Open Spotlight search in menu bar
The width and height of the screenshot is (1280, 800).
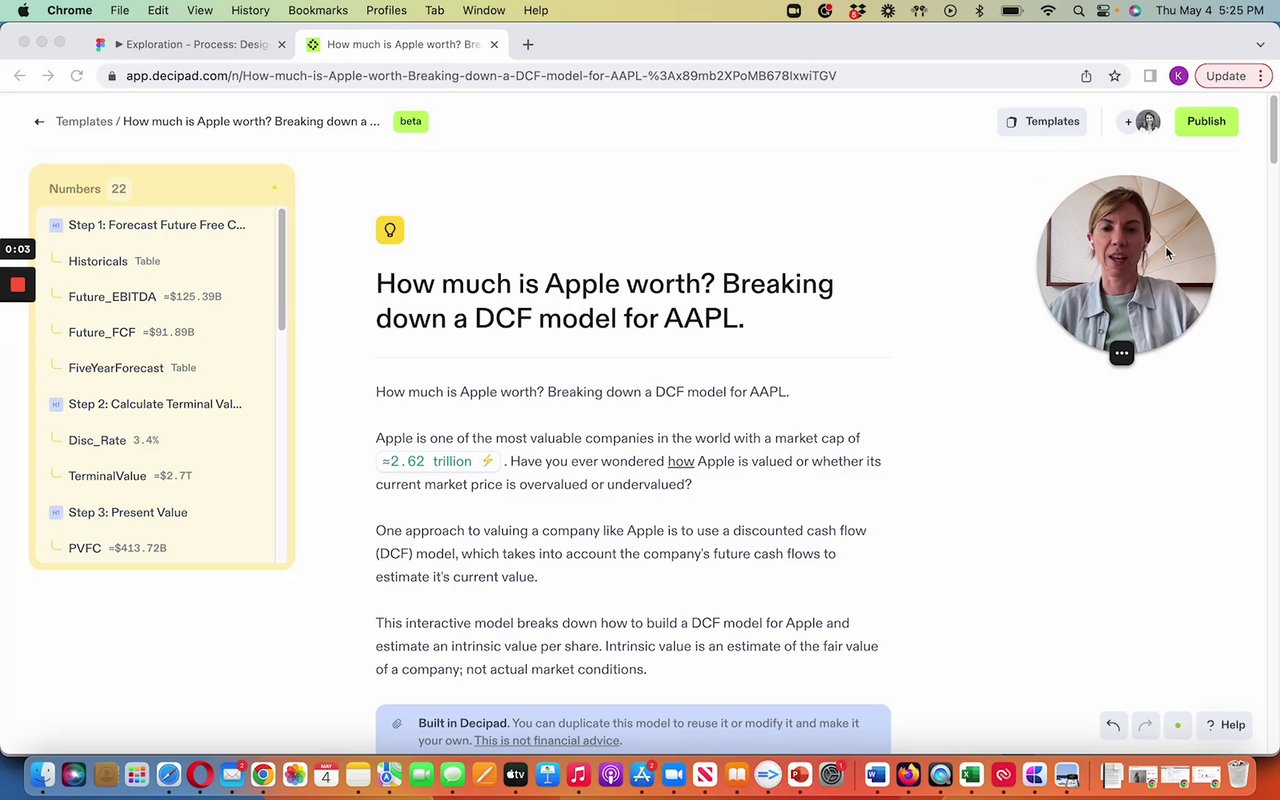click(1079, 10)
